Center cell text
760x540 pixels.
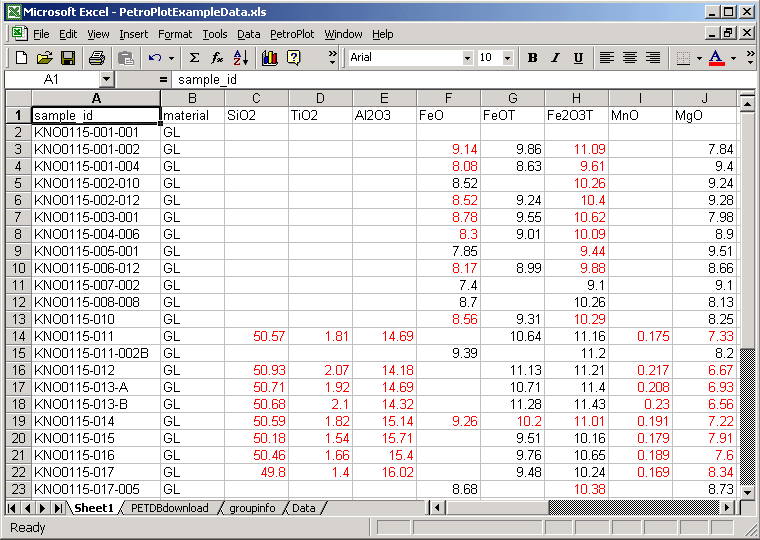(630, 58)
